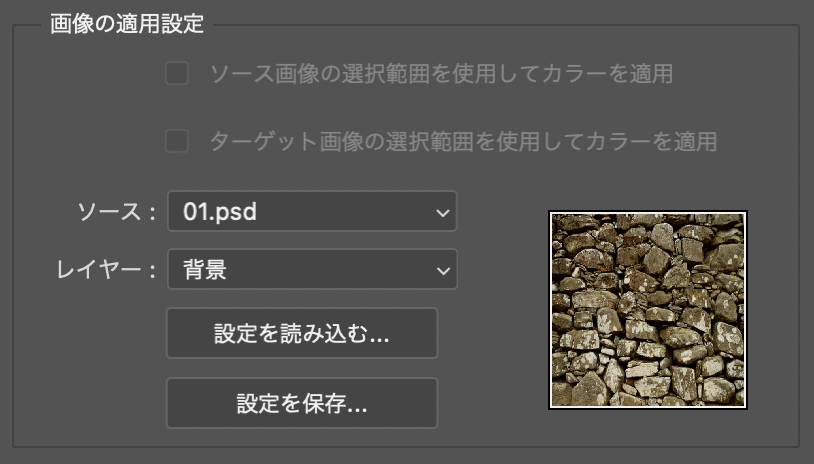This screenshot has width=814, height=464.
Task: Click the chevron arrow on the レイヤー dropdown
Action: [443, 270]
